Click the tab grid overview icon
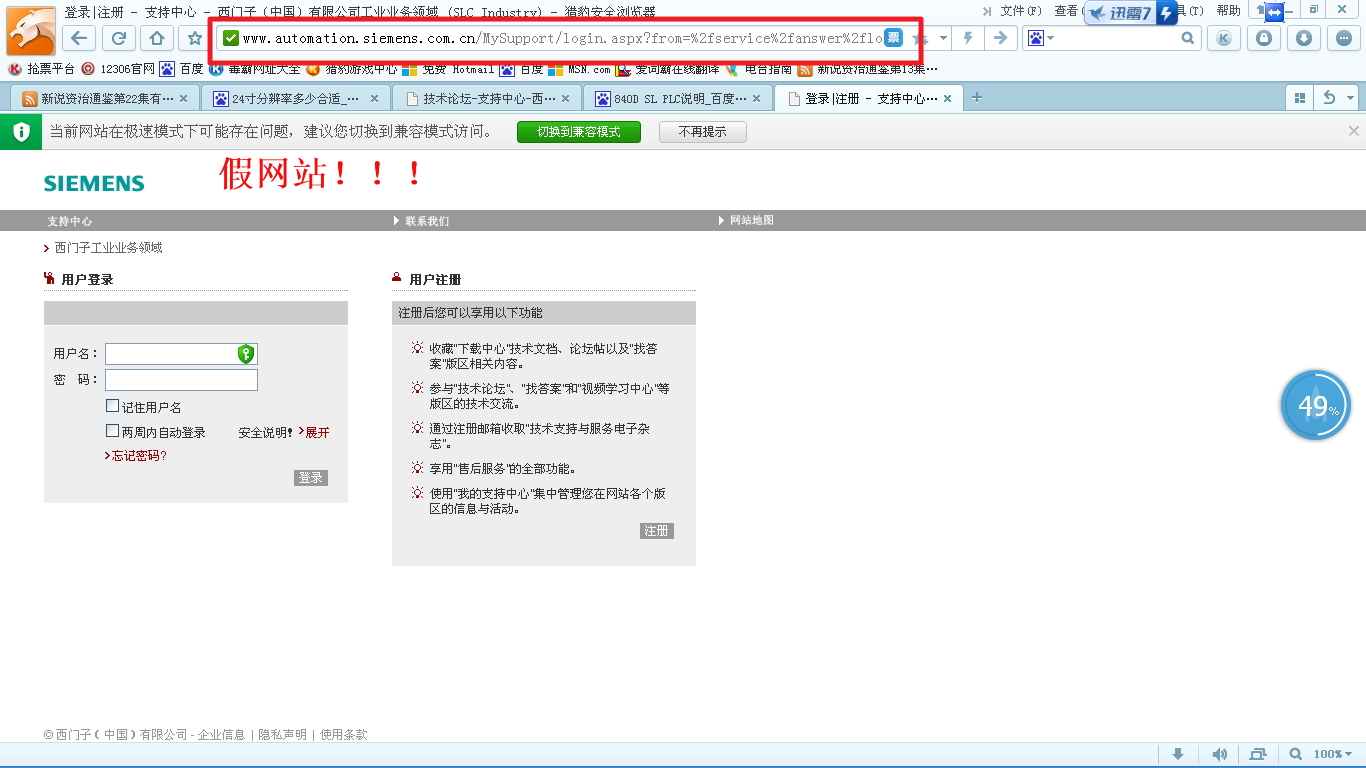Image resolution: width=1366 pixels, height=768 pixels. [x=1300, y=97]
